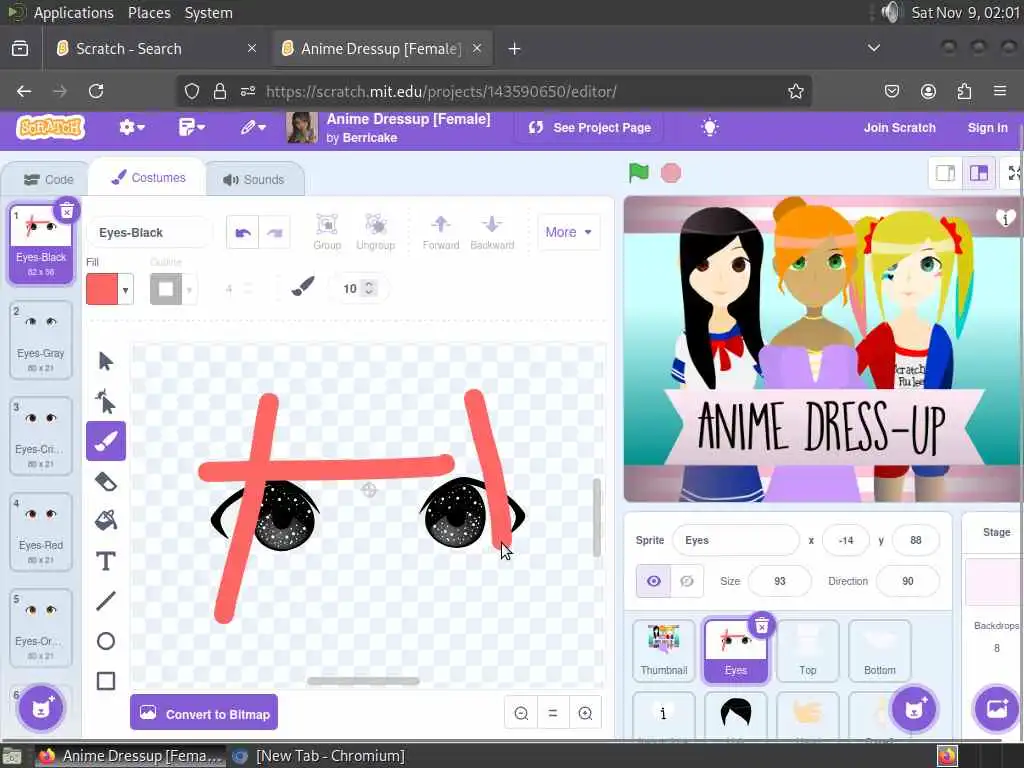Viewport: 1024px width, 768px height.
Task: Reload the page in Firefox
Action: tap(96, 91)
